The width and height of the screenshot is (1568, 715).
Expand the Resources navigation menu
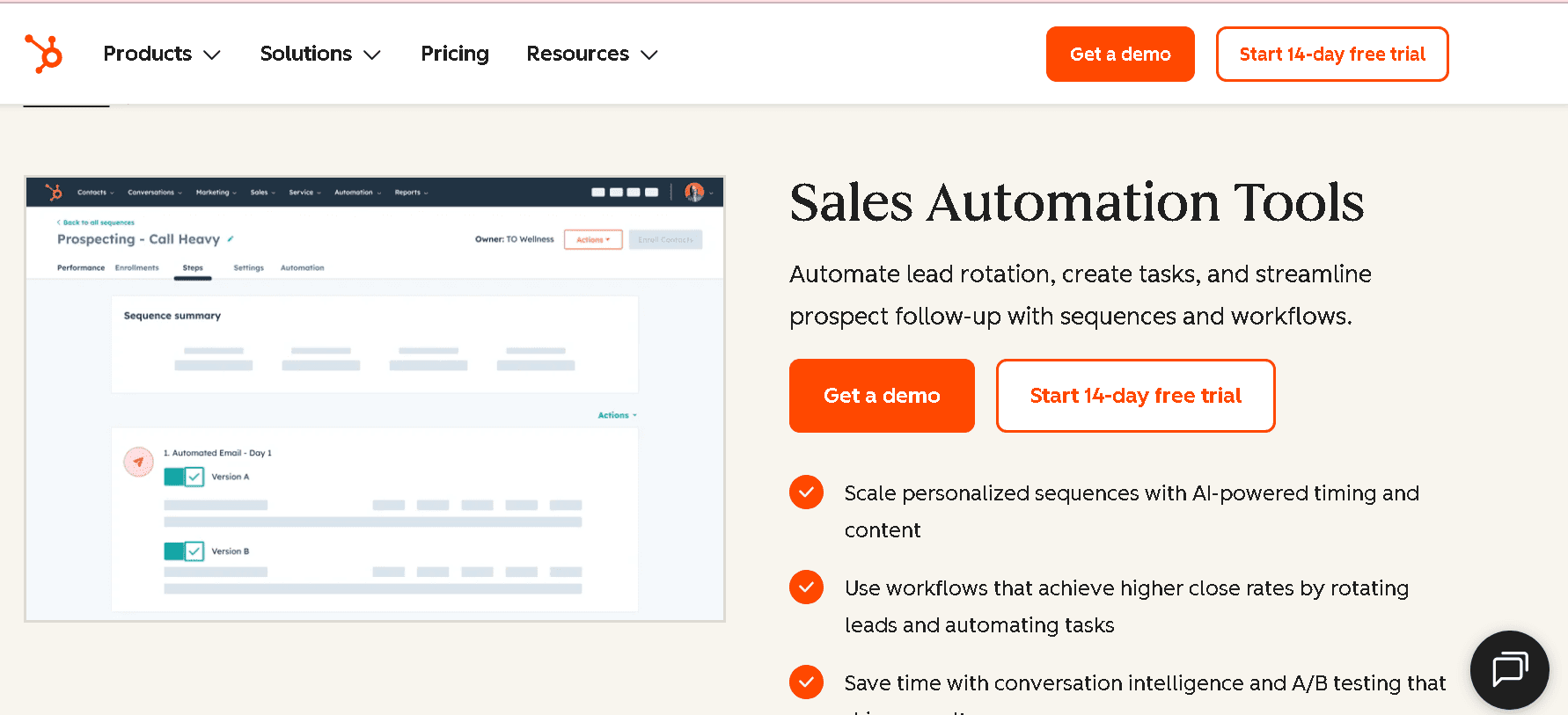592,54
